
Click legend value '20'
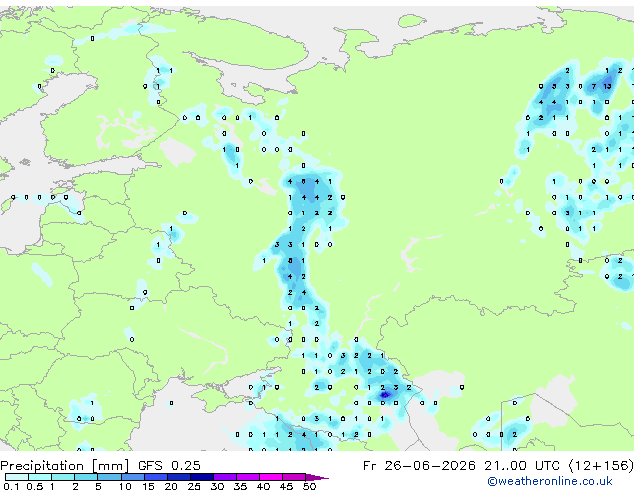tap(171, 486)
